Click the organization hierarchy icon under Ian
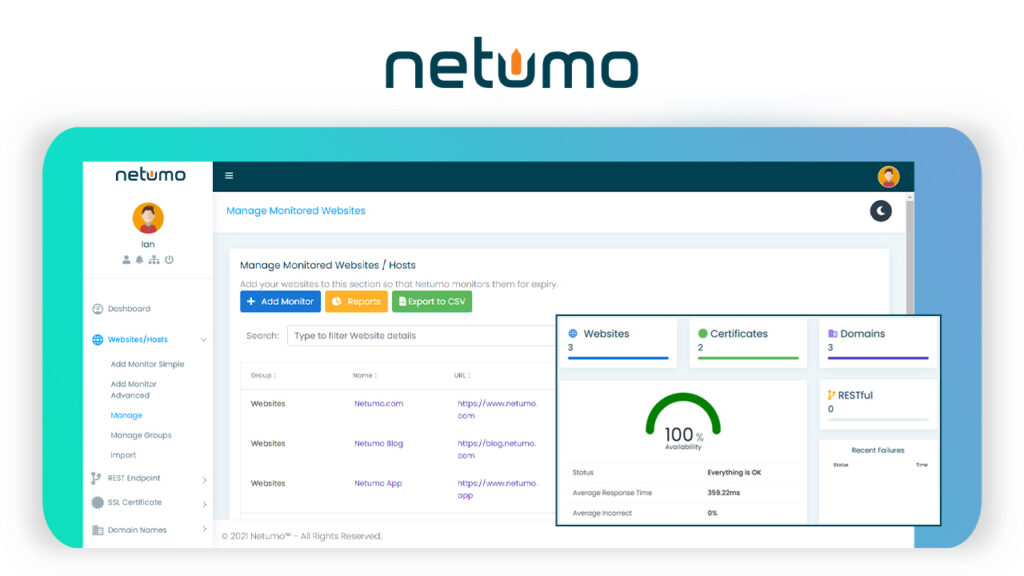Image resolution: width=1024 pixels, height=576 pixels. pos(154,260)
